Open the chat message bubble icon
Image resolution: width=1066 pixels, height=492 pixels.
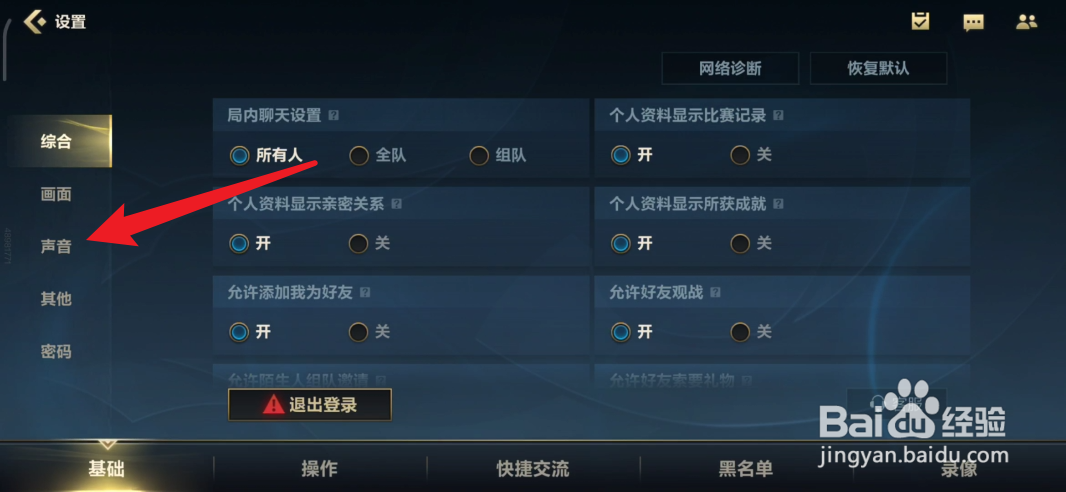pyautogui.click(x=974, y=22)
